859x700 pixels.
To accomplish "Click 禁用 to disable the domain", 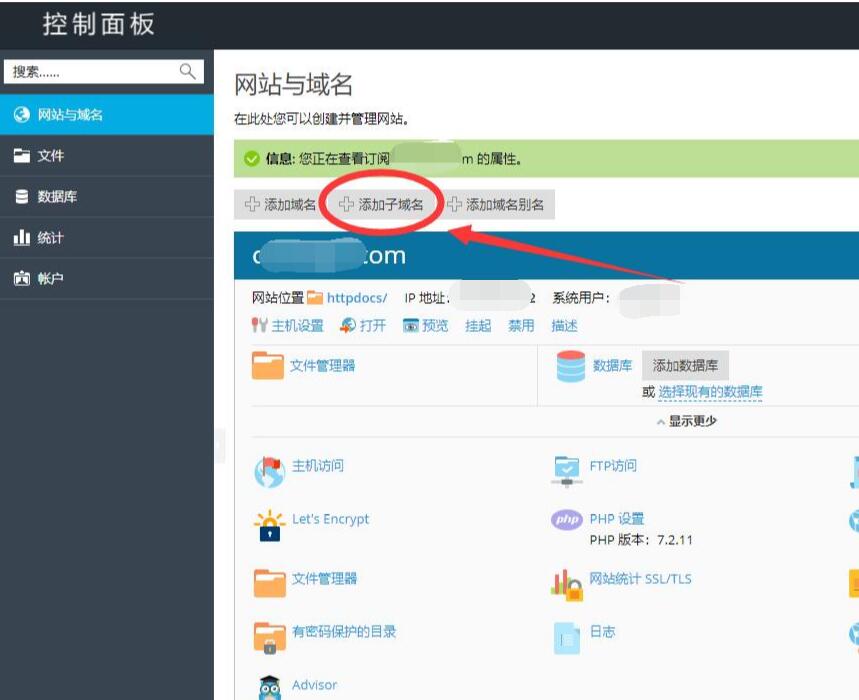I will click(521, 326).
